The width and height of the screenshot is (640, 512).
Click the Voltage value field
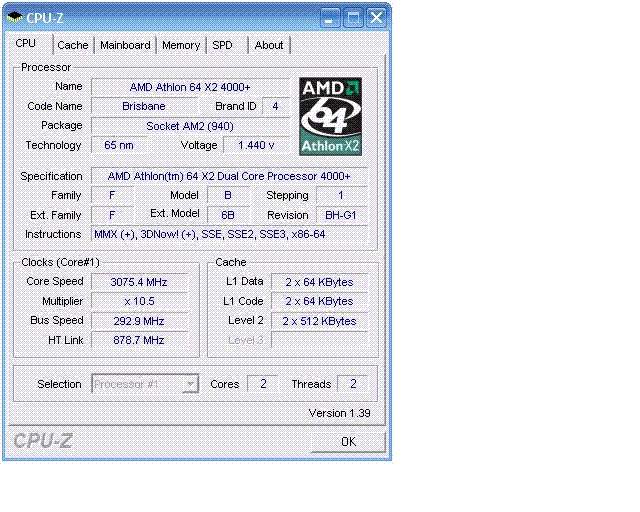tap(256, 145)
